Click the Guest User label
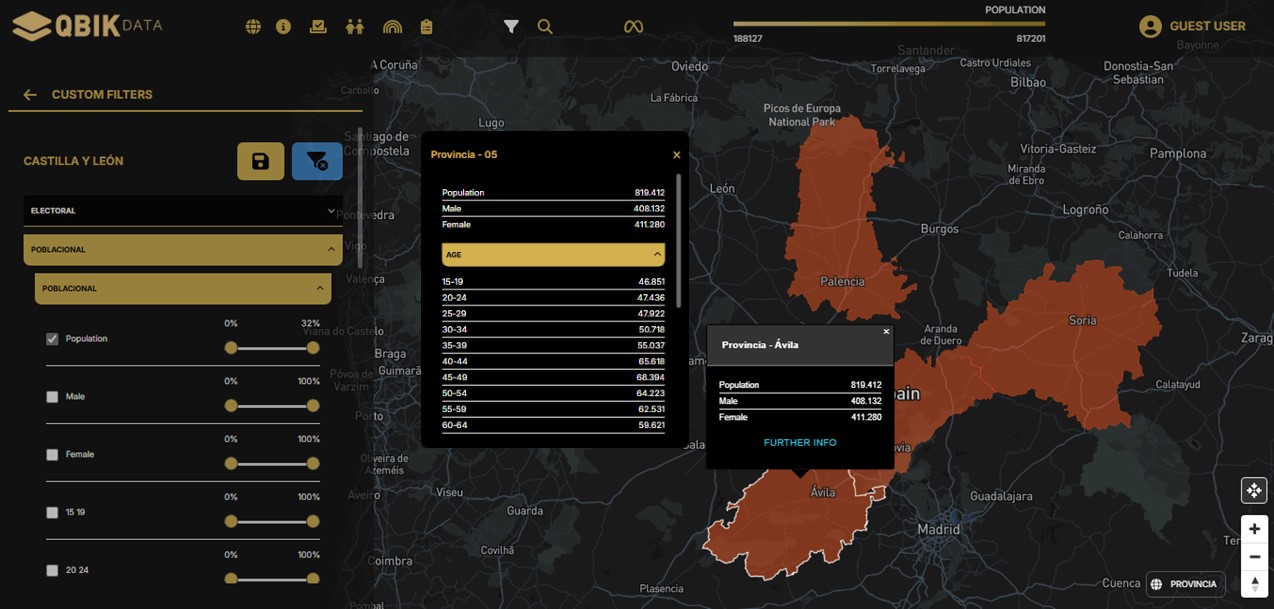 coord(1207,27)
